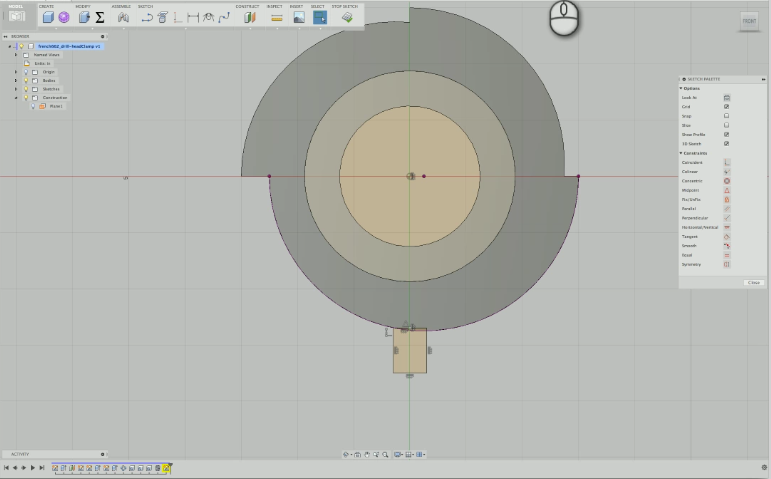771x479 pixels.
Task: Select the sketch Line tool
Action: click(x=147, y=18)
